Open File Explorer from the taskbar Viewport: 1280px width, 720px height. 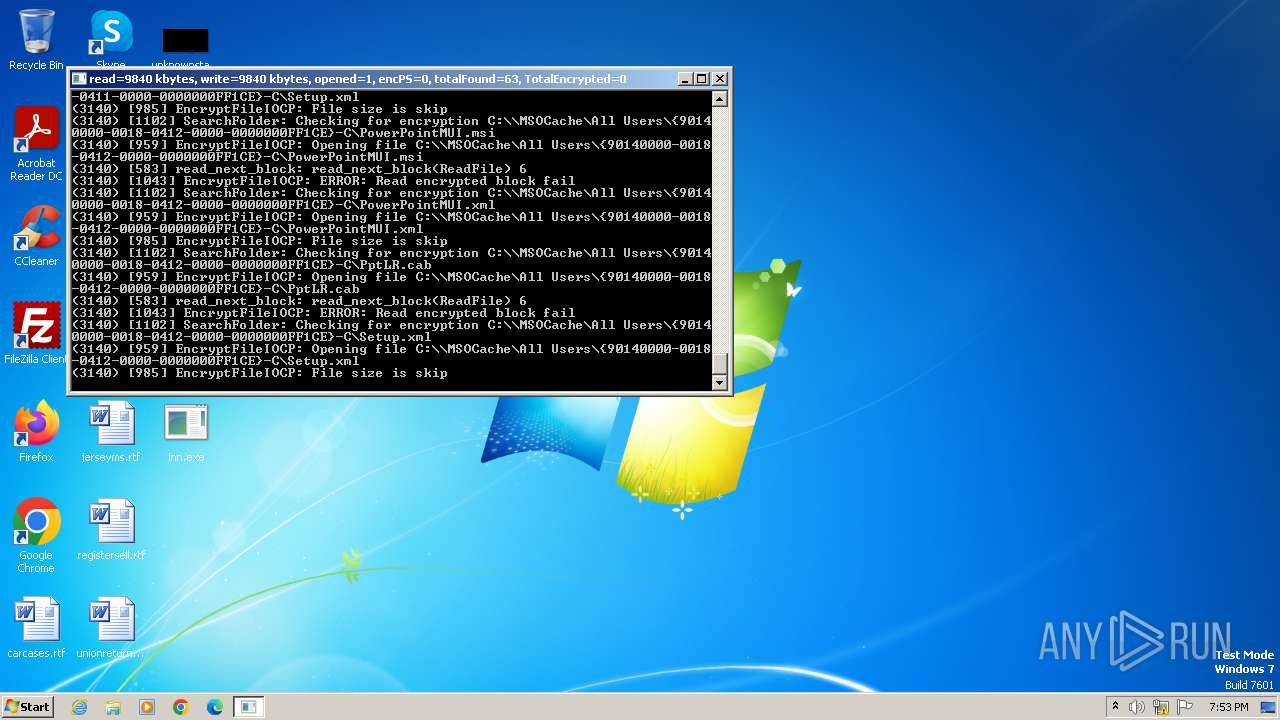pos(113,707)
